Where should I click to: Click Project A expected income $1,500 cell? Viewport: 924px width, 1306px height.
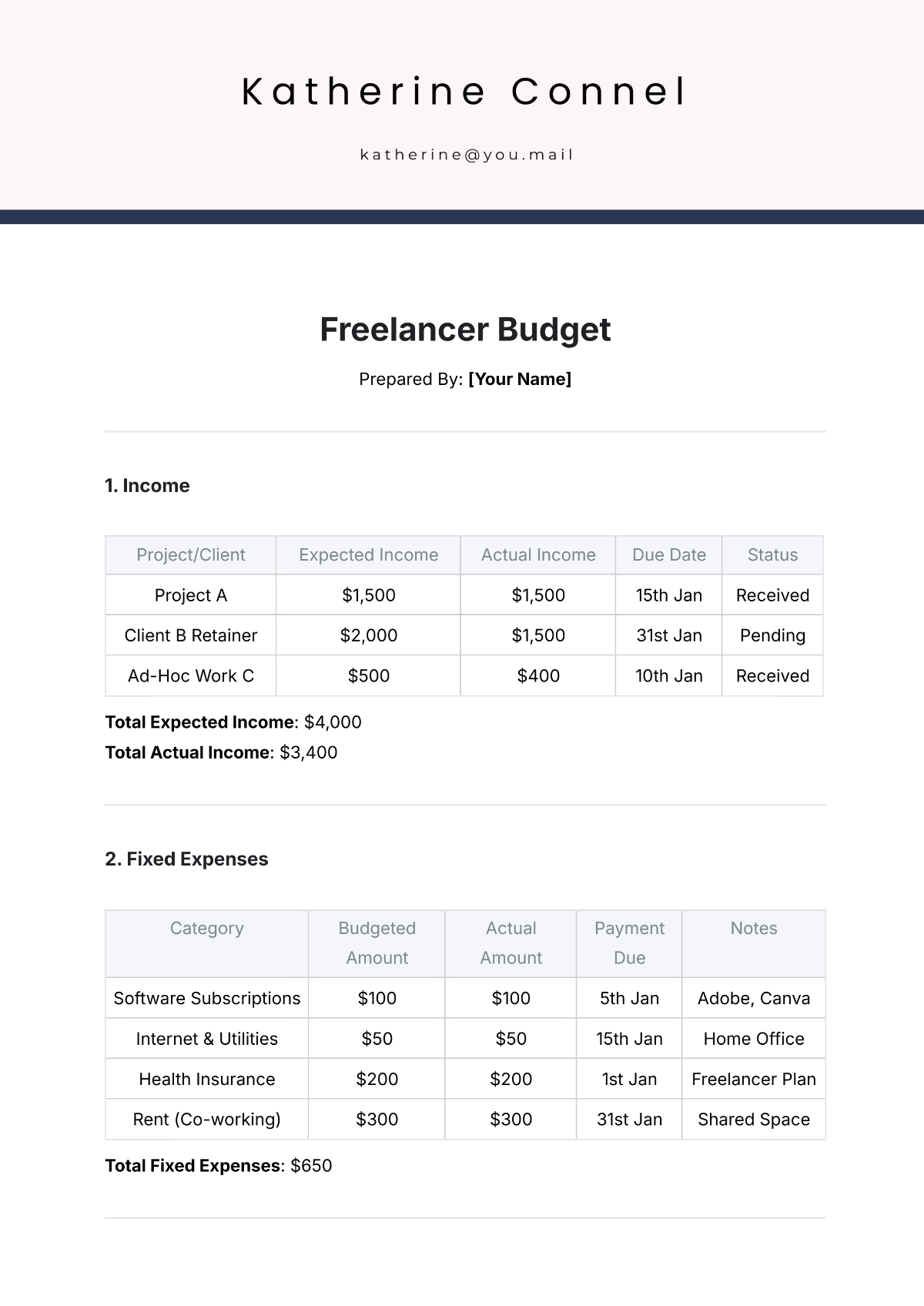(x=369, y=595)
